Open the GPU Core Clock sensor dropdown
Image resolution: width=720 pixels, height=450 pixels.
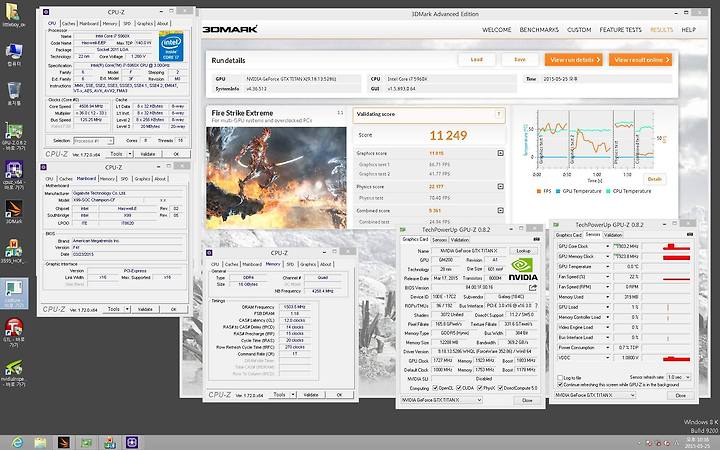(608, 247)
